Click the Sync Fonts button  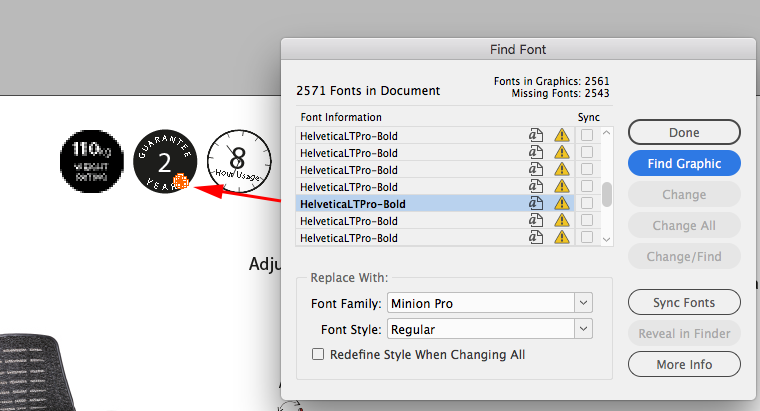coord(684,302)
